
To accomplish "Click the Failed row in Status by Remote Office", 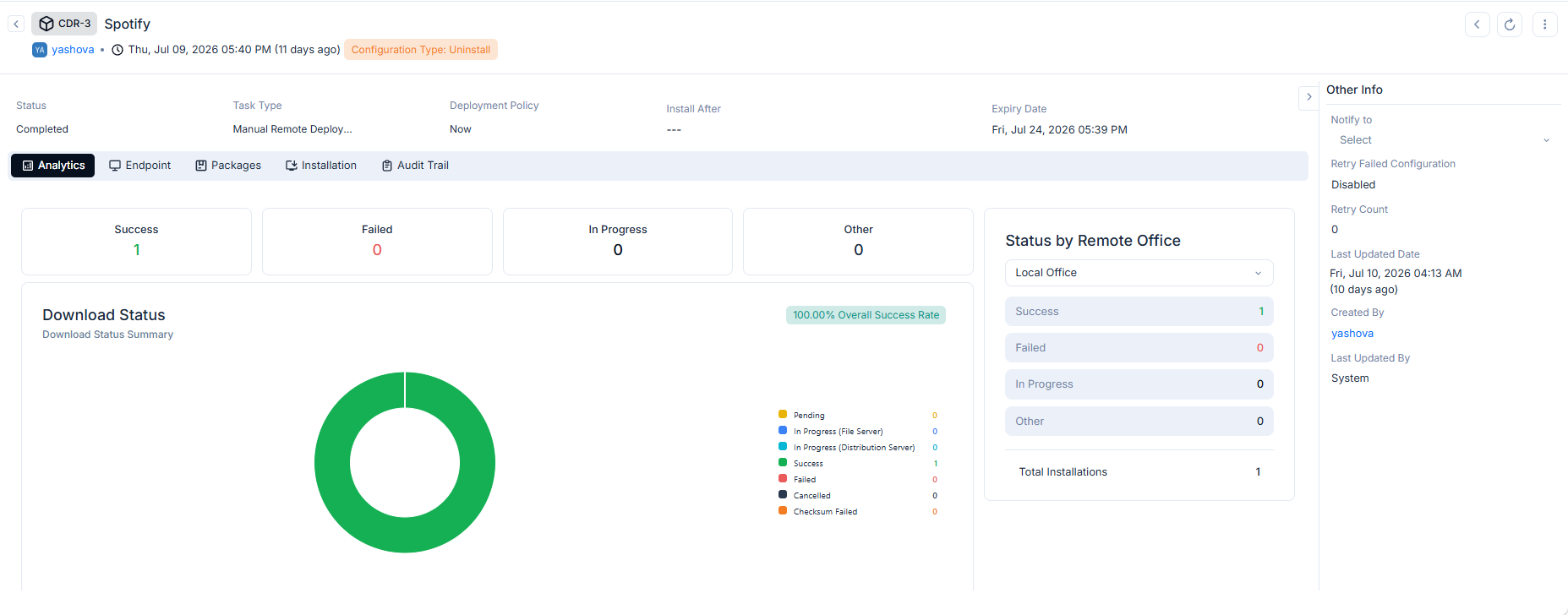I will (1139, 348).
